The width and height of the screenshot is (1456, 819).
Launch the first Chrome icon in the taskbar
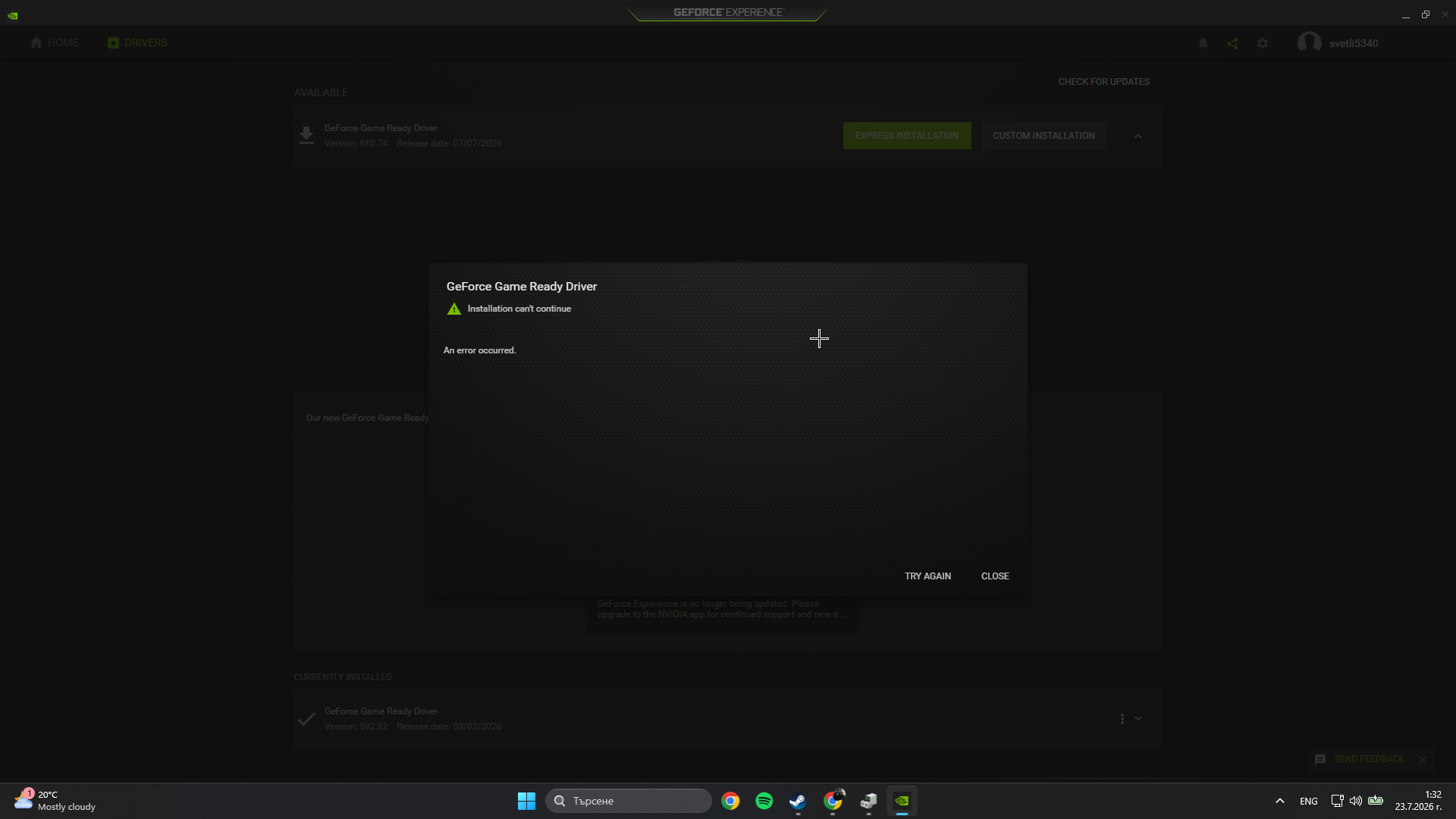[x=730, y=801]
